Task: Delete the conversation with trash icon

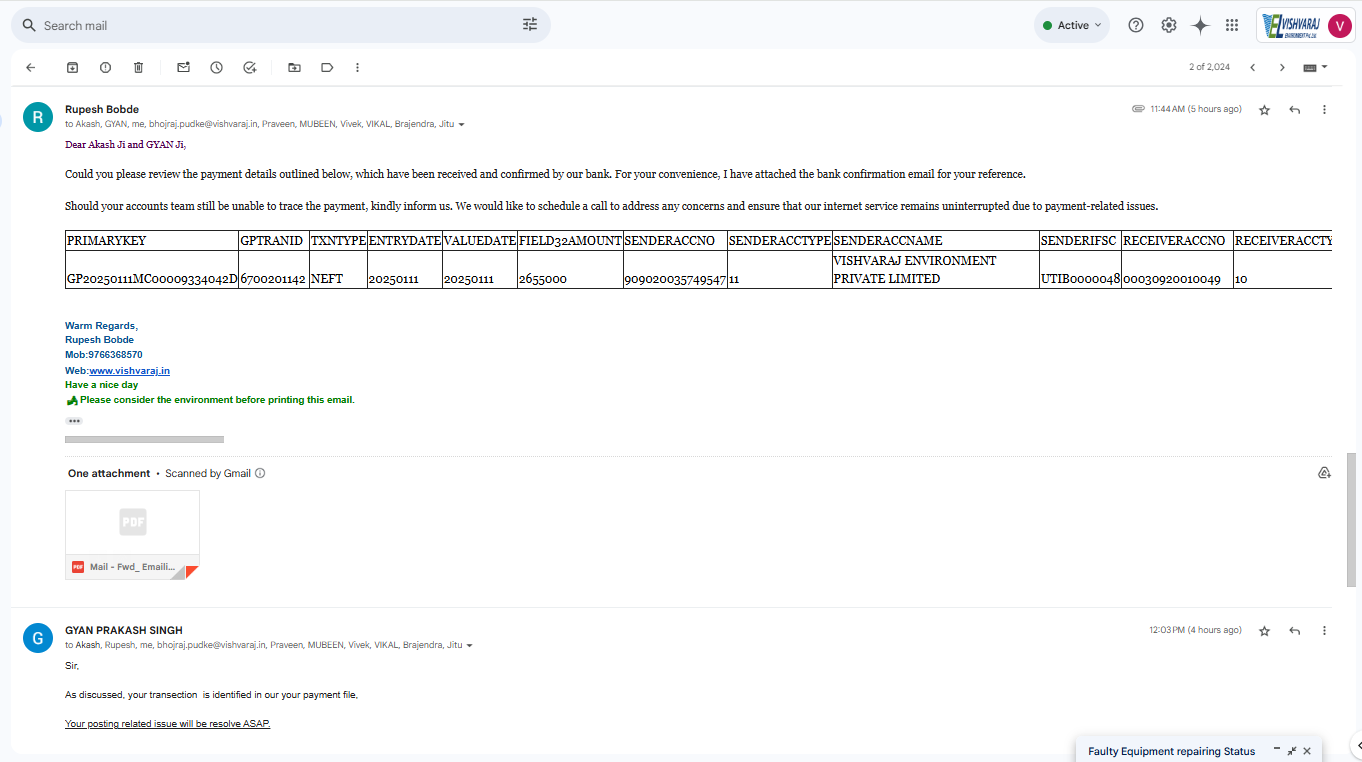Action: tap(138, 68)
